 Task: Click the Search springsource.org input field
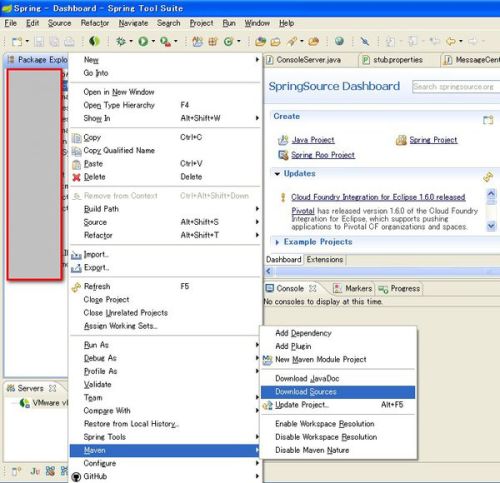pos(456,87)
